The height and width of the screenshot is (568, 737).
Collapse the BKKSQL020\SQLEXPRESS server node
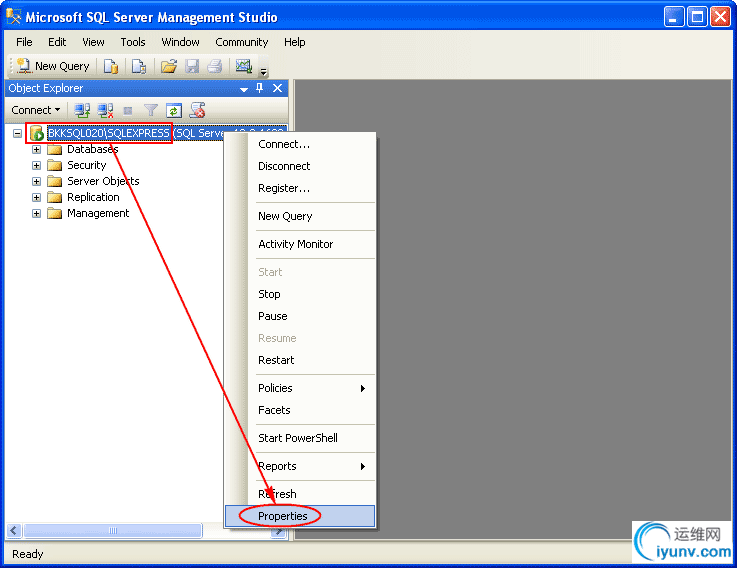click(x=17, y=134)
